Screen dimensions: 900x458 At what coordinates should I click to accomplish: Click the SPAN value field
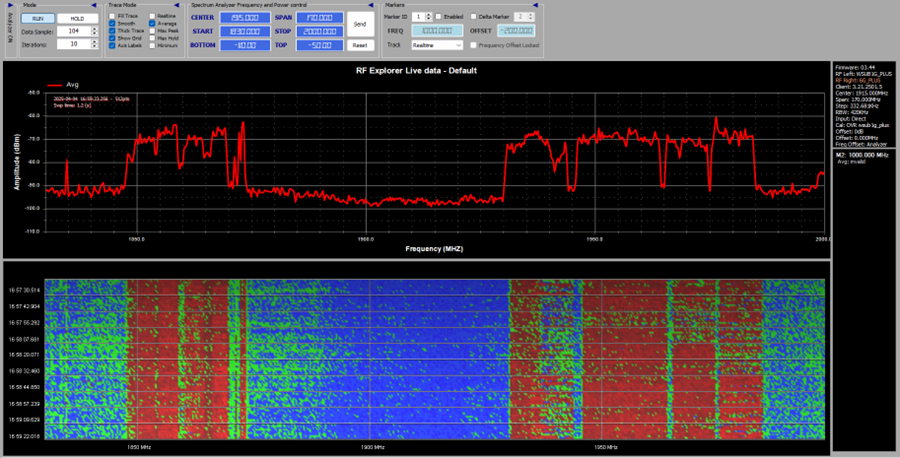pos(319,18)
